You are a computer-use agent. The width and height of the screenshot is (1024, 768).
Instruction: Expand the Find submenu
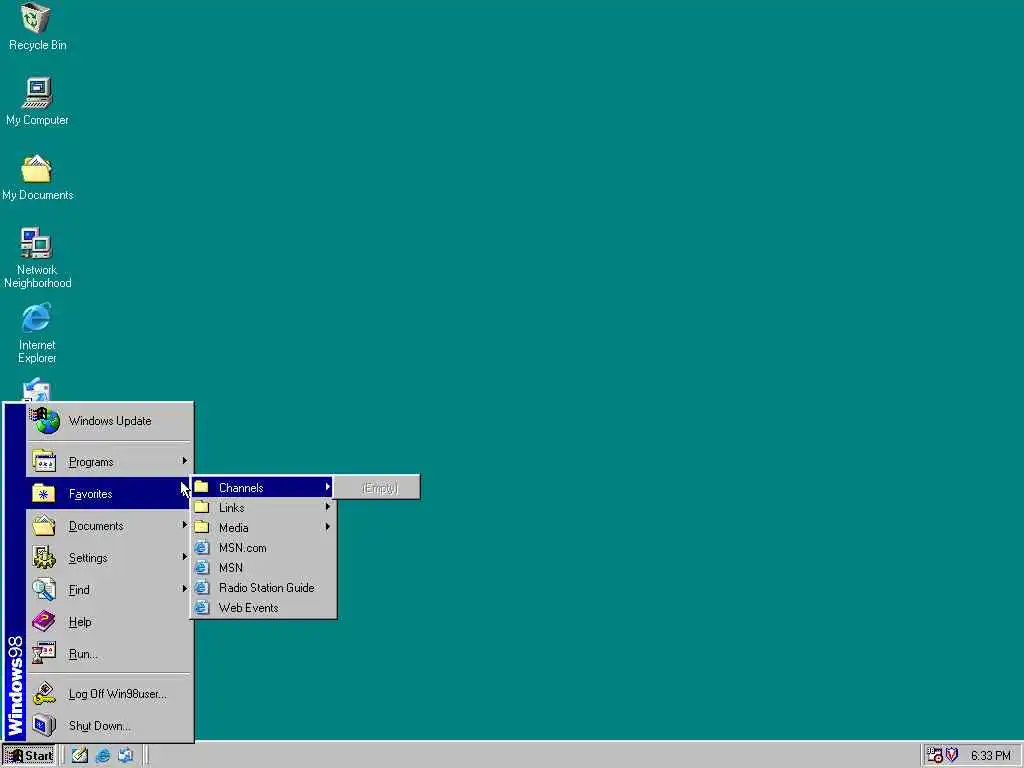point(110,590)
